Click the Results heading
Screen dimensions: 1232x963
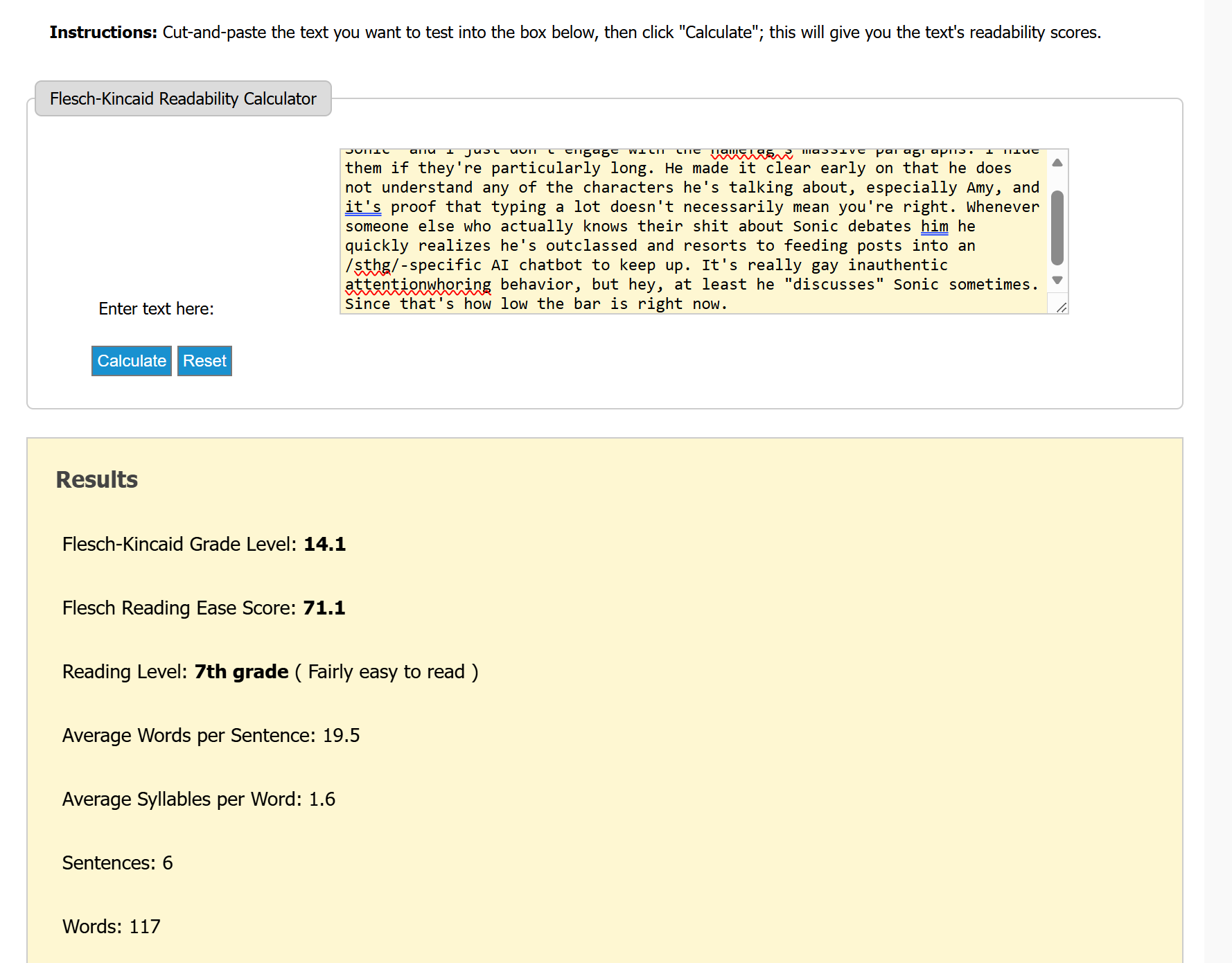pos(97,479)
